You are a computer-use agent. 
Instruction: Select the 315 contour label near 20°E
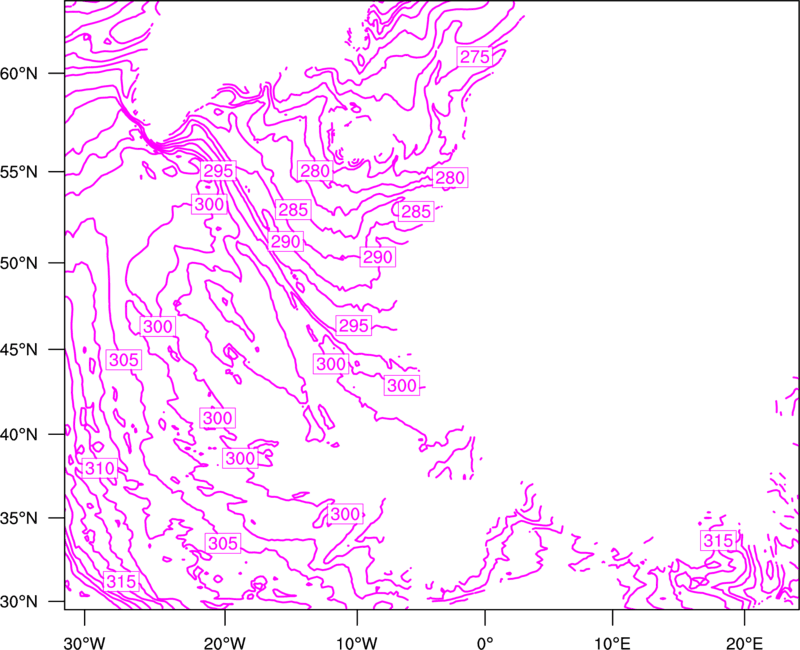(x=718, y=540)
